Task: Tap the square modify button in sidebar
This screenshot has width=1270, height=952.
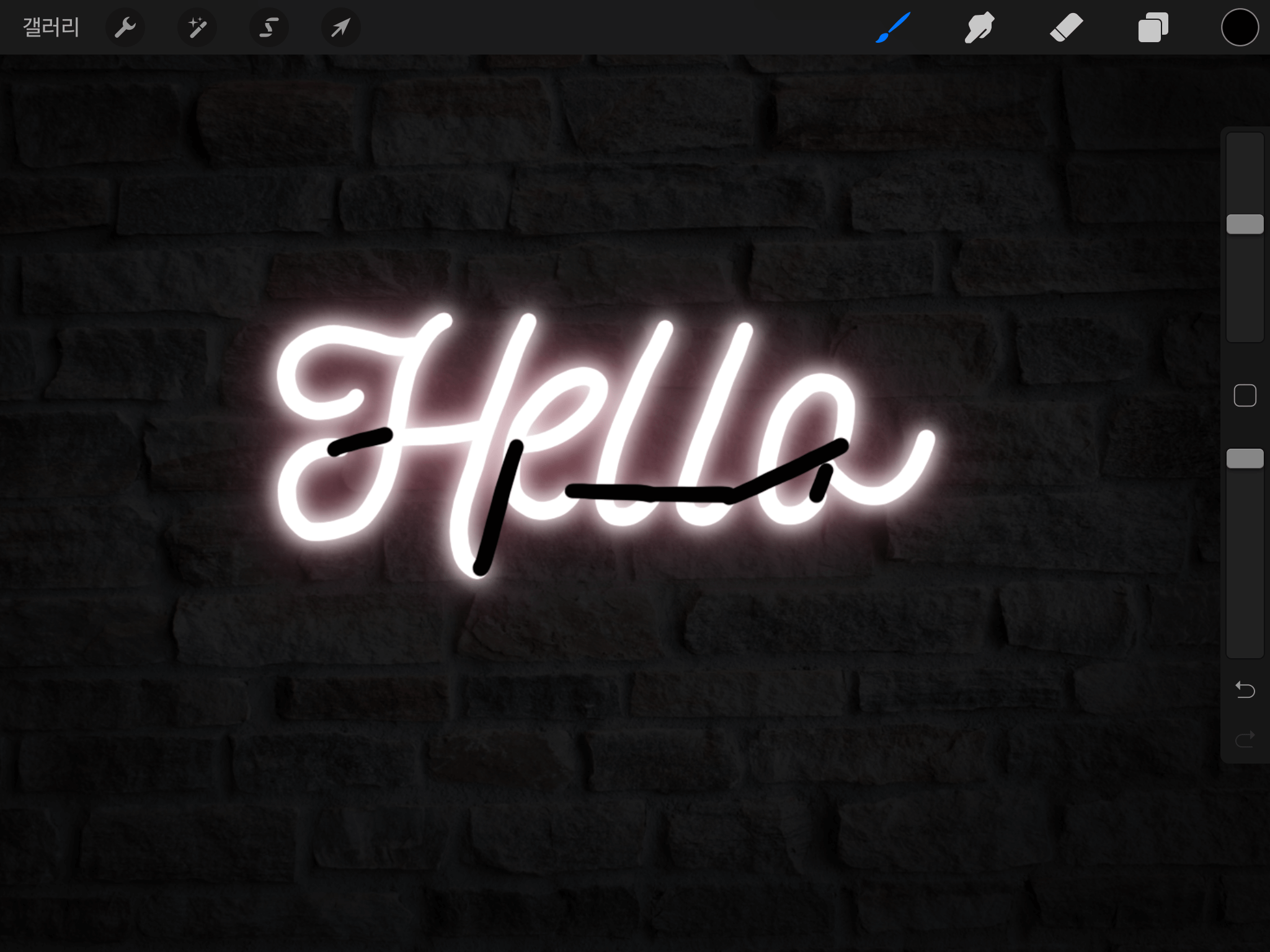Action: point(1245,395)
